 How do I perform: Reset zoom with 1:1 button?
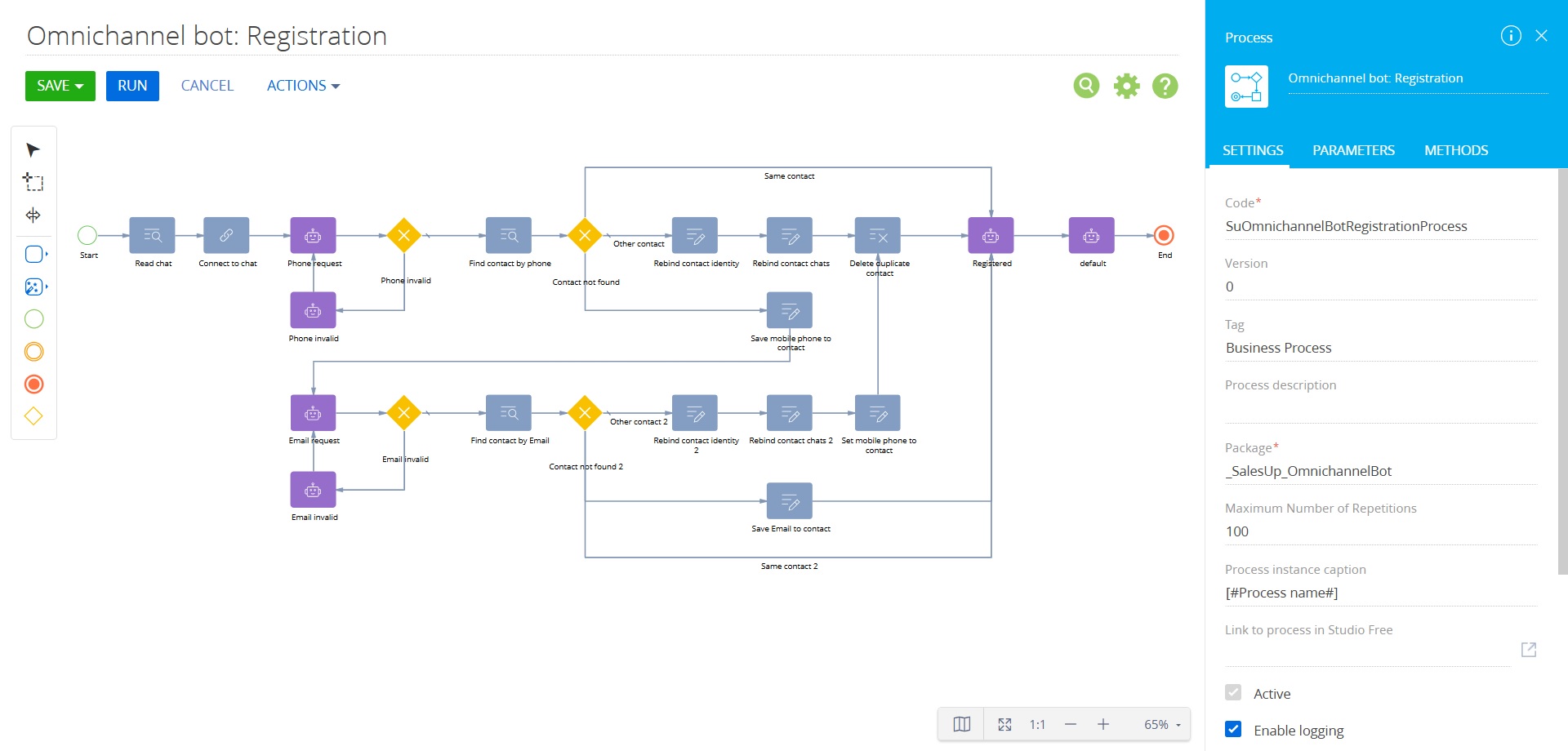click(x=1037, y=725)
